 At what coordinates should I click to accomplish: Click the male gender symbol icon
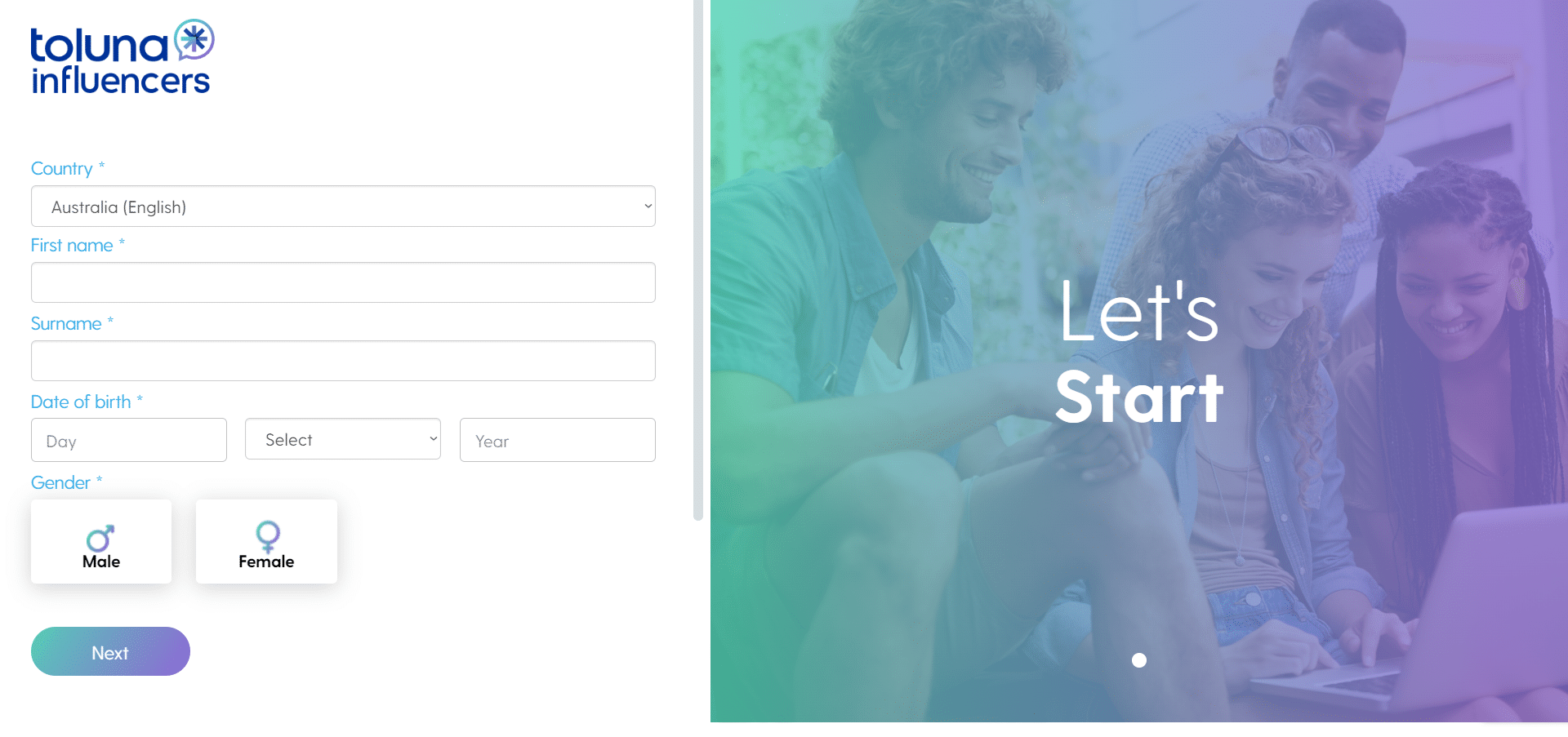pos(100,538)
